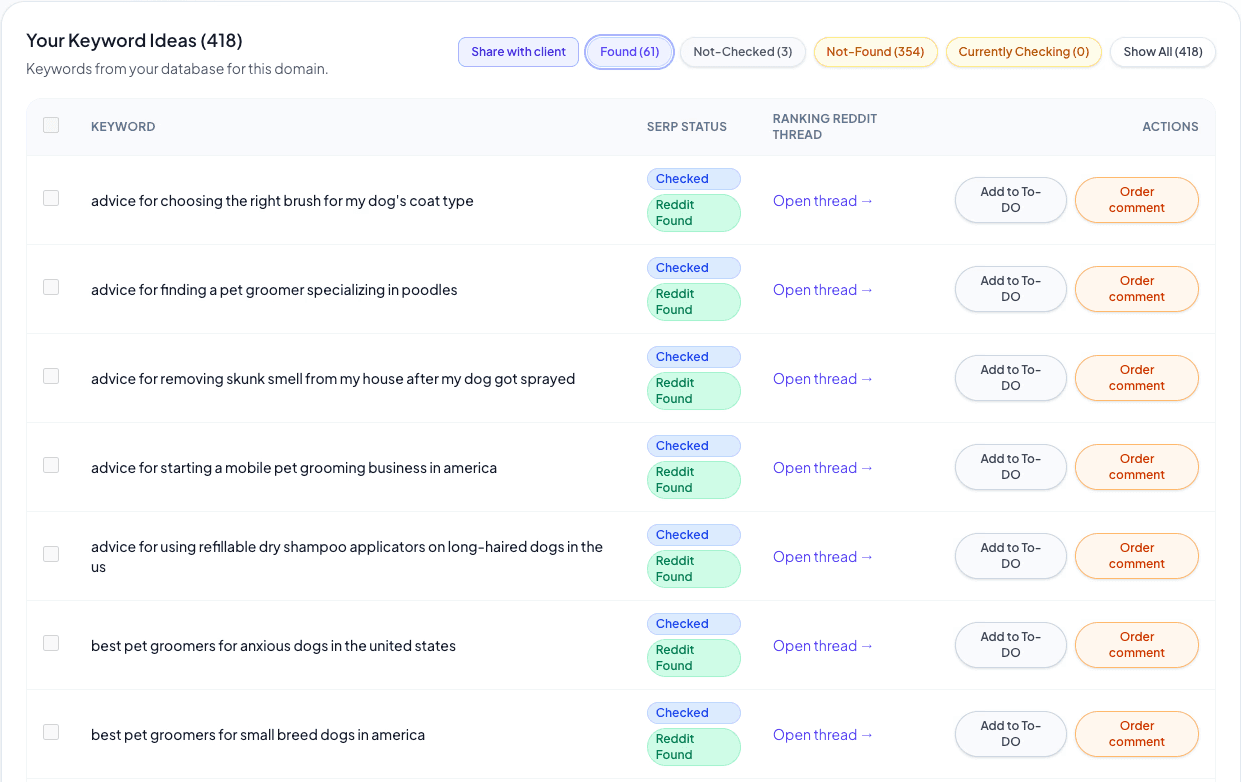Viewport: 1241px width, 782px height.
Task: Select the skunk smell keyword checkbox
Action: [51, 376]
